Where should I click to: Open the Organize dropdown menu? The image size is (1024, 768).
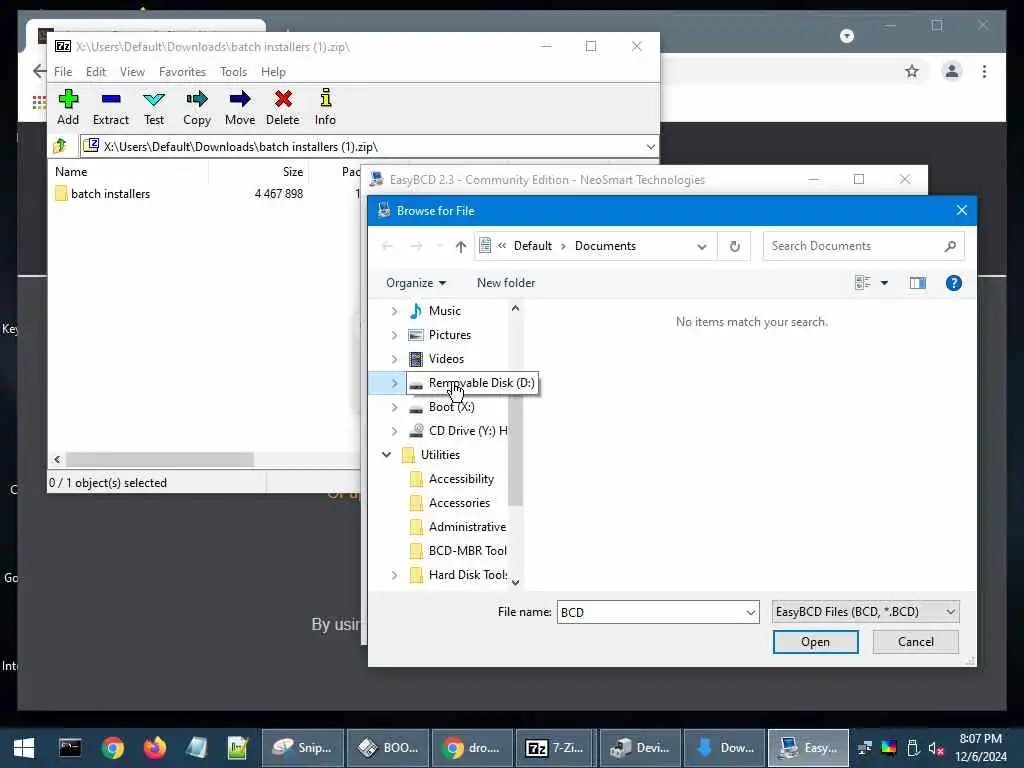pyautogui.click(x=416, y=283)
